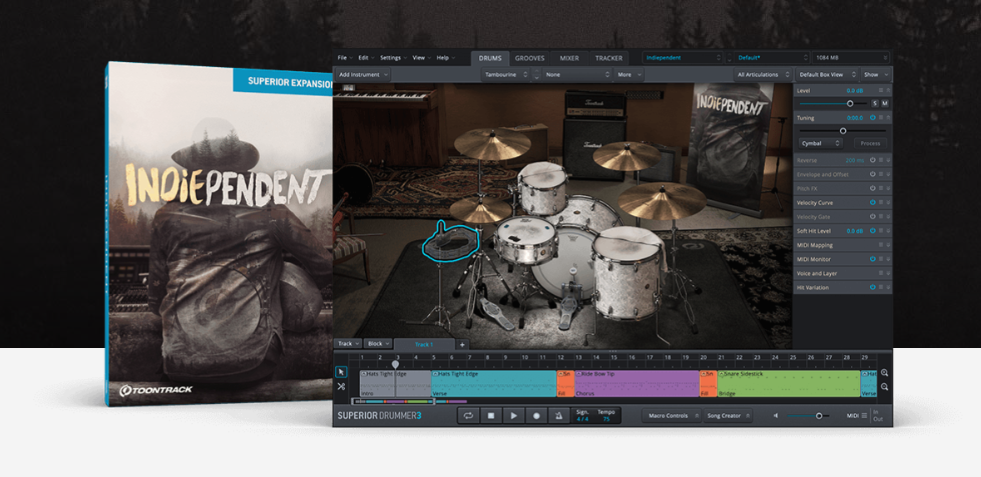The height and width of the screenshot is (477, 981).
Task: Open the Tuning property menu icon
Action: tap(881, 118)
